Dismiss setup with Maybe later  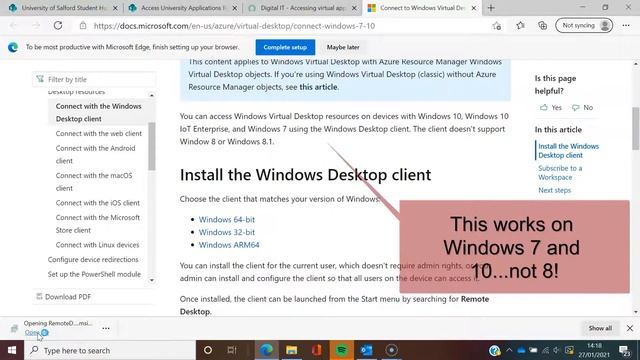pyautogui.click(x=343, y=47)
